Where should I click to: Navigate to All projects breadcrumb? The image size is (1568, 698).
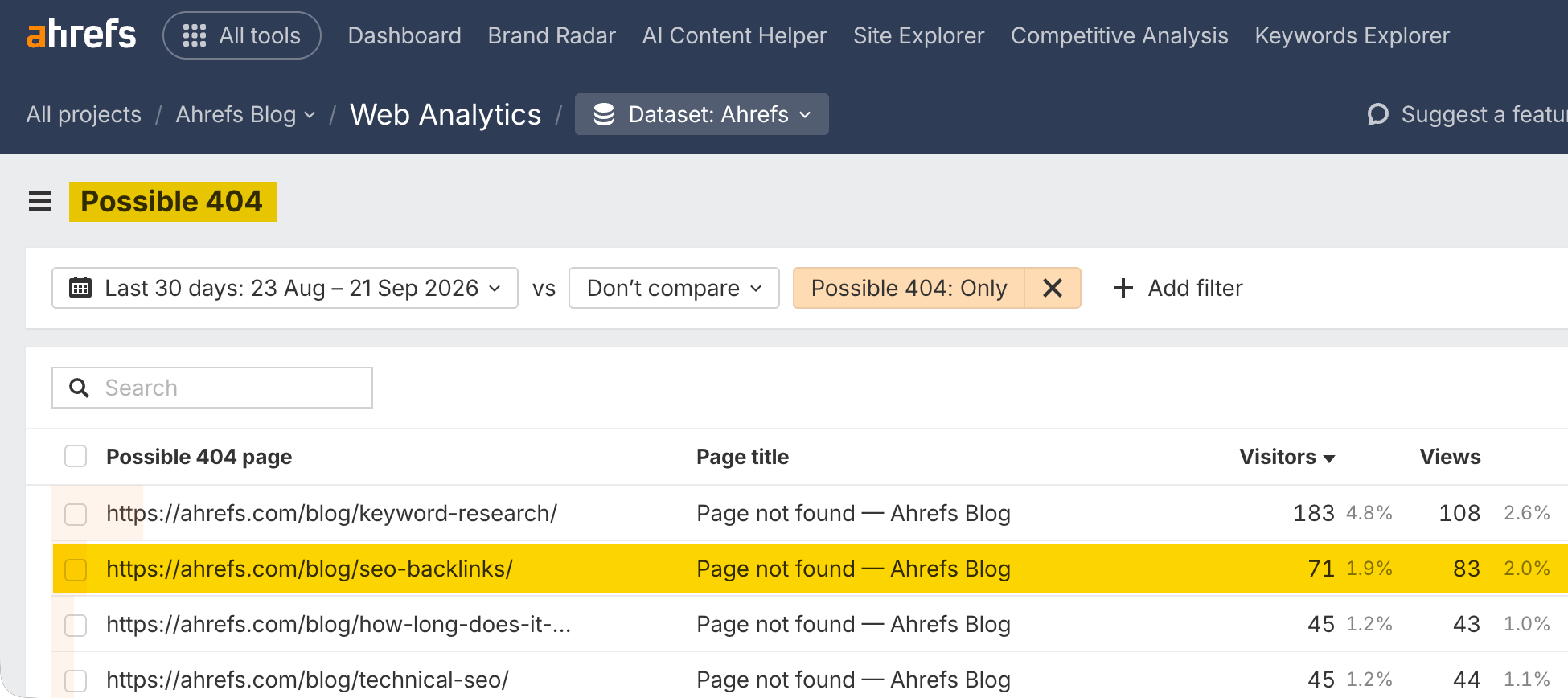(84, 114)
